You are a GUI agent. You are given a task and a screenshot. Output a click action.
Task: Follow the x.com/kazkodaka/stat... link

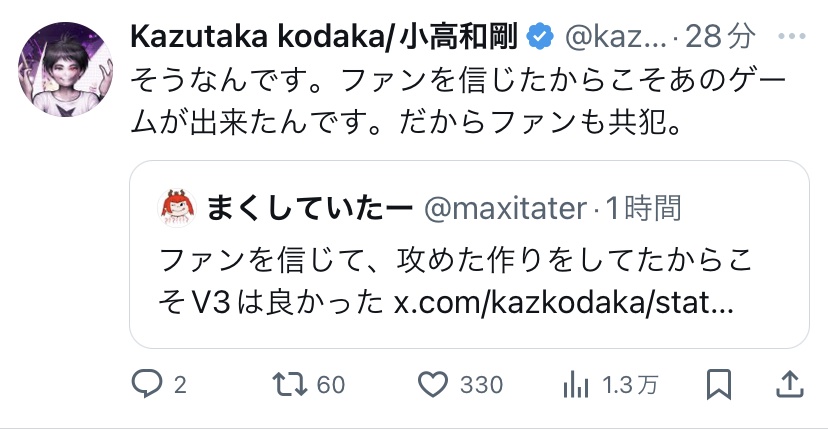tap(565, 300)
